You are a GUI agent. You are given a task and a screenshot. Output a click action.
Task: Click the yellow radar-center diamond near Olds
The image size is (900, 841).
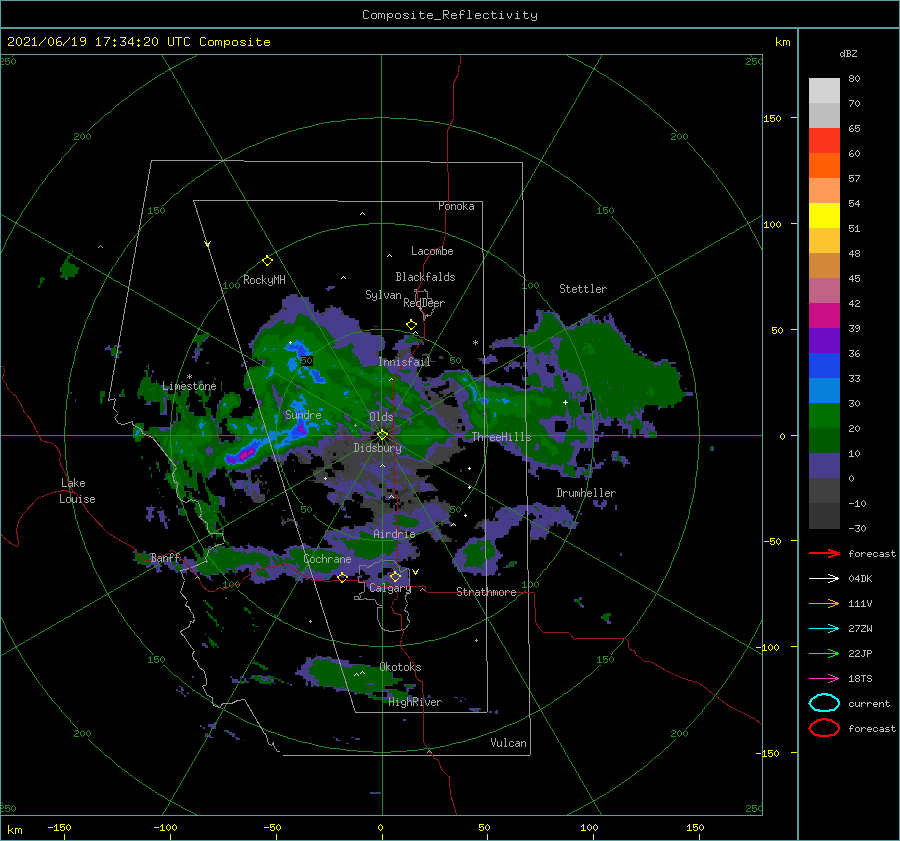[382, 435]
